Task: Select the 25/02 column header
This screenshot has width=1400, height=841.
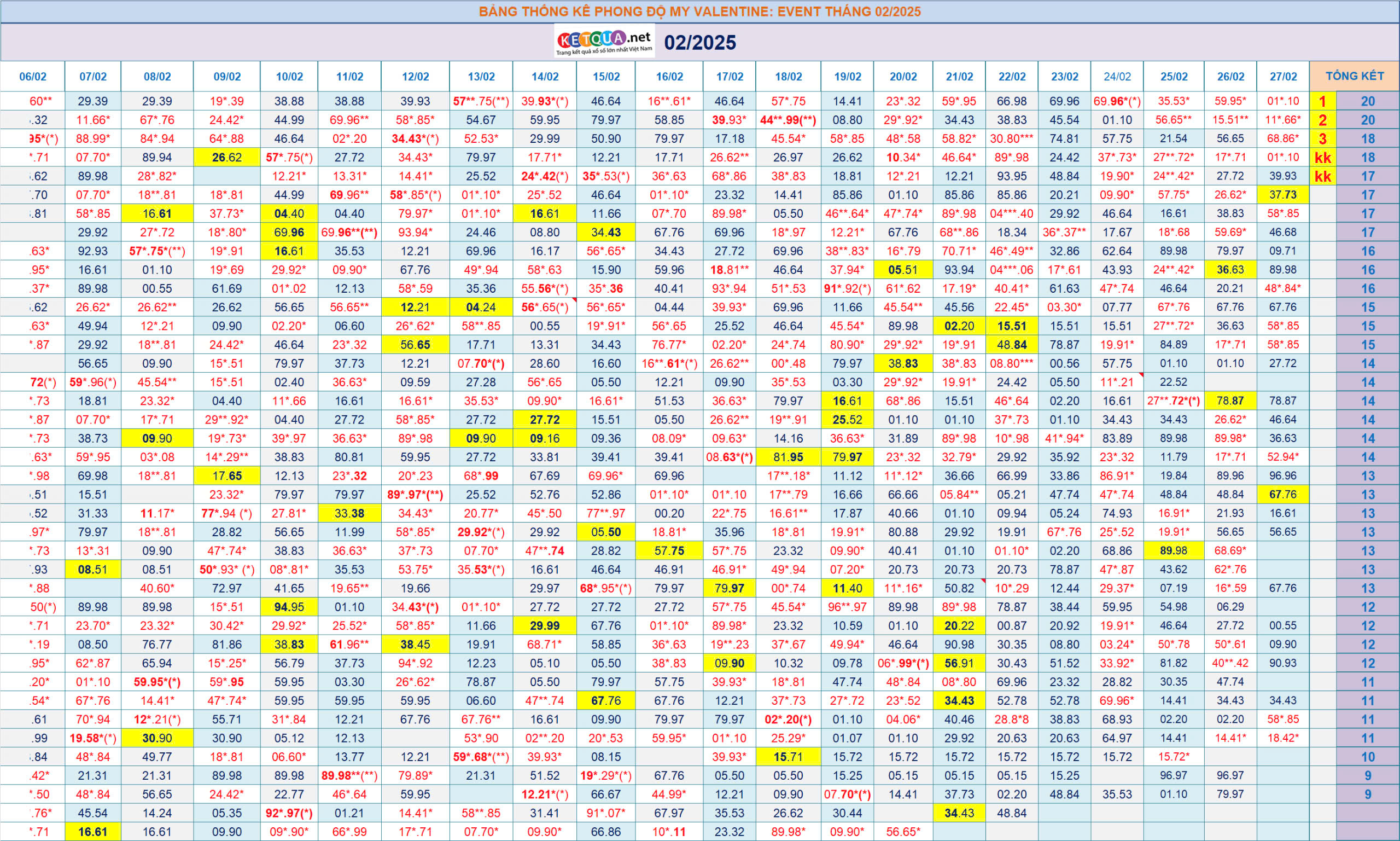Action: (x=1174, y=77)
